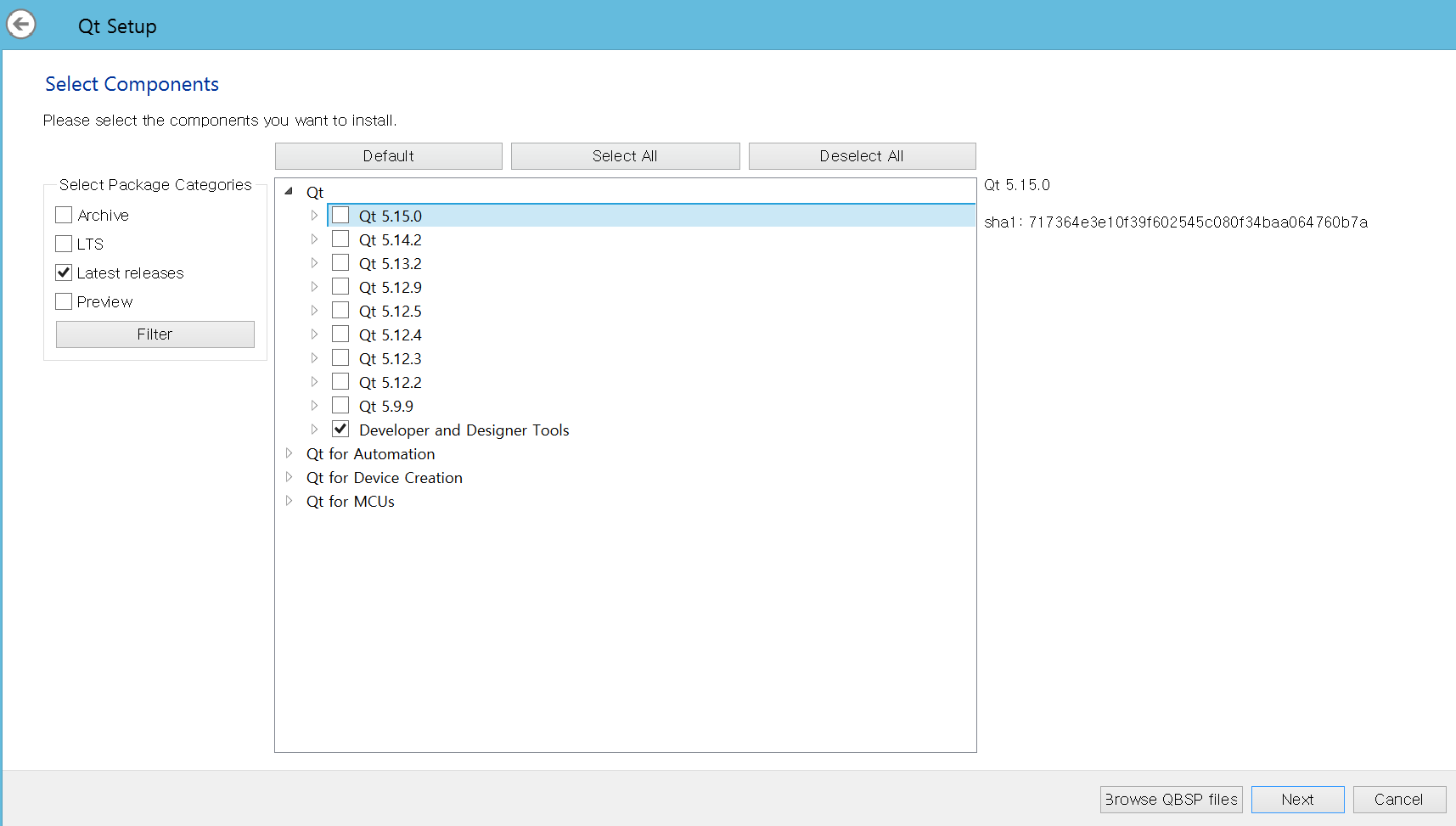Screen dimensions: 1456x826
Task: Click the Deselect All button
Action: (x=863, y=156)
